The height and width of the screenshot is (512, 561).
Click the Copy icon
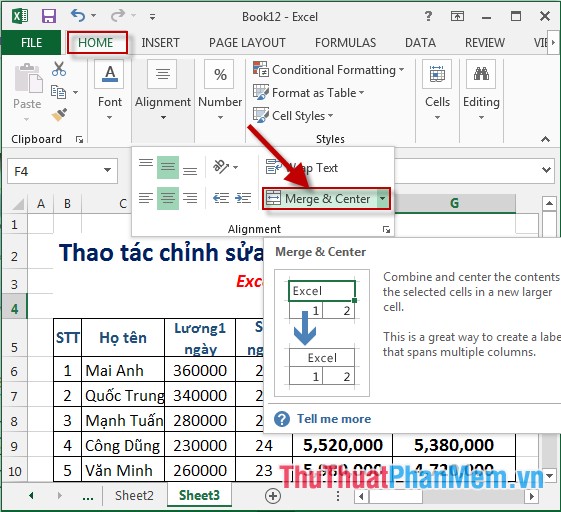(x=58, y=92)
